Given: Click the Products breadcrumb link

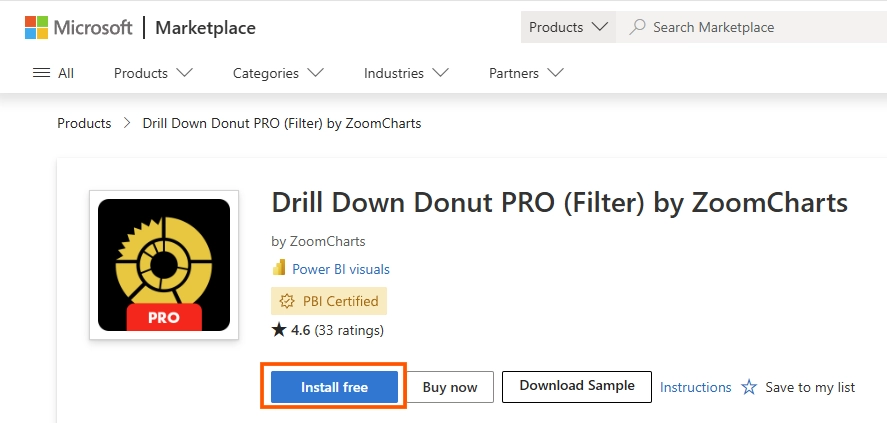Looking at the screenshot, I should [84, 123].
